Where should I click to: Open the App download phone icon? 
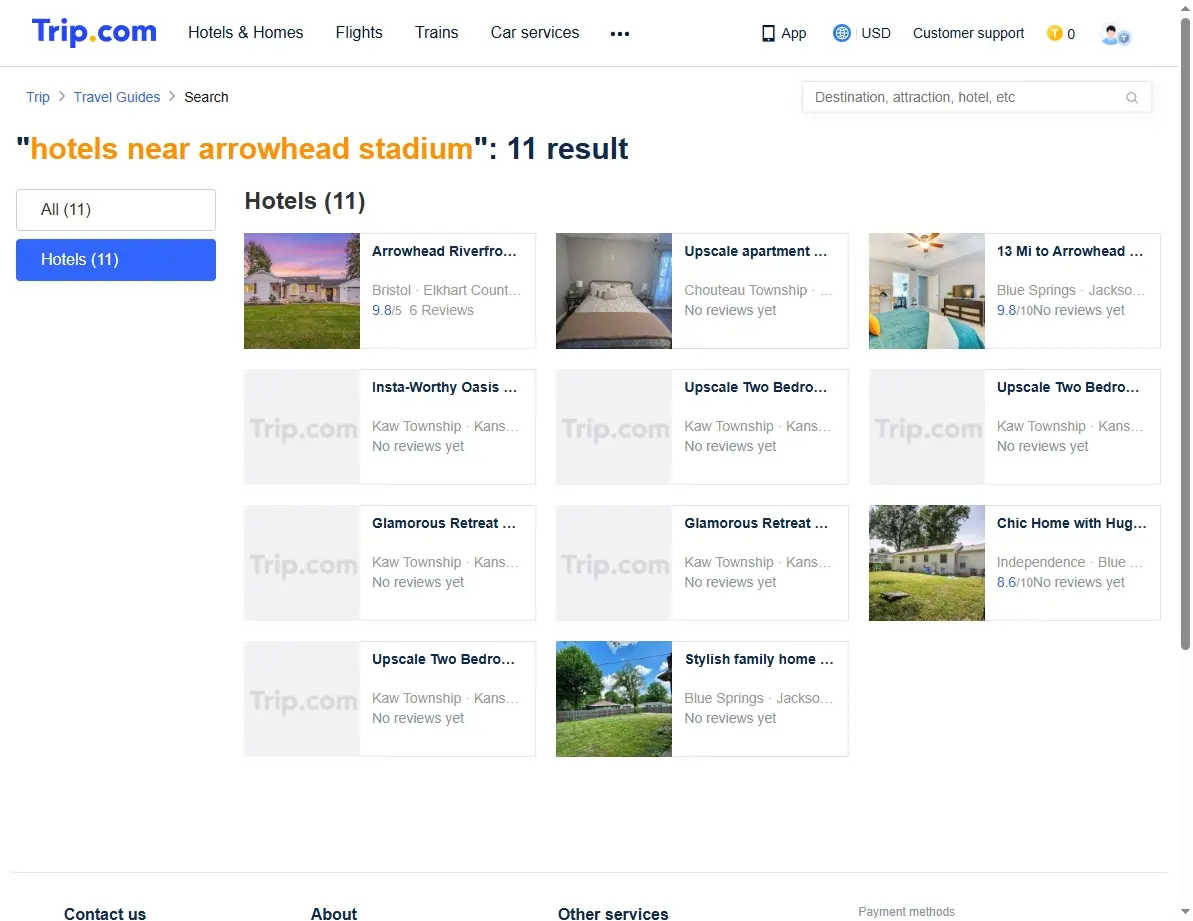click(x=768, y=33)
